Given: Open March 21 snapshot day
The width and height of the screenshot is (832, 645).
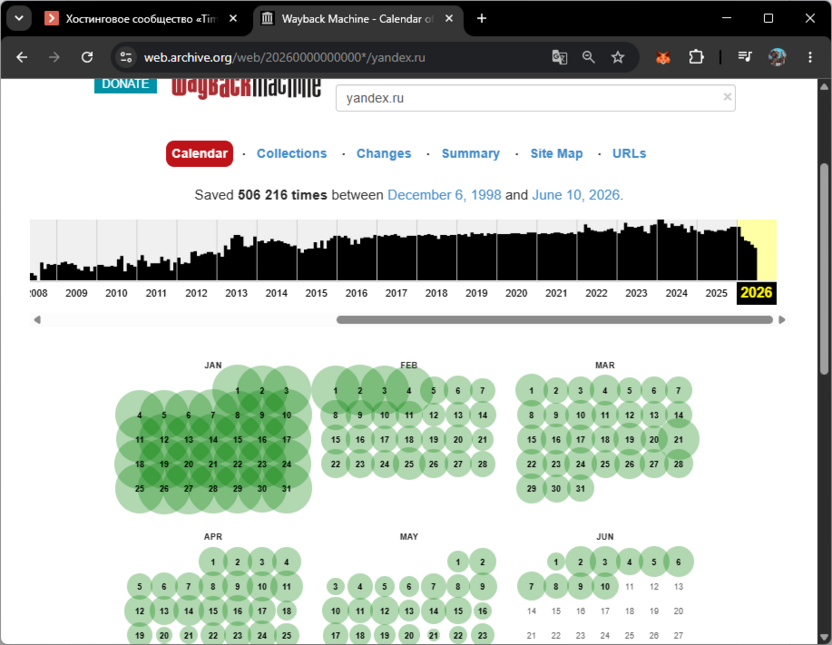Looking at the screenshot, I should pyautogui.click(x=679, y=440).
